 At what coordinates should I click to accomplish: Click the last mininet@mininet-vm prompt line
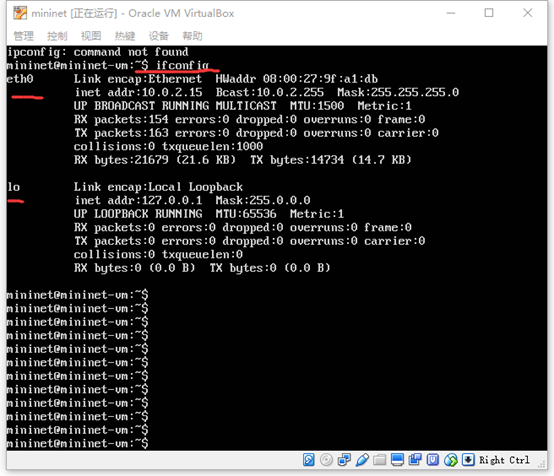[x=77, y=443]
